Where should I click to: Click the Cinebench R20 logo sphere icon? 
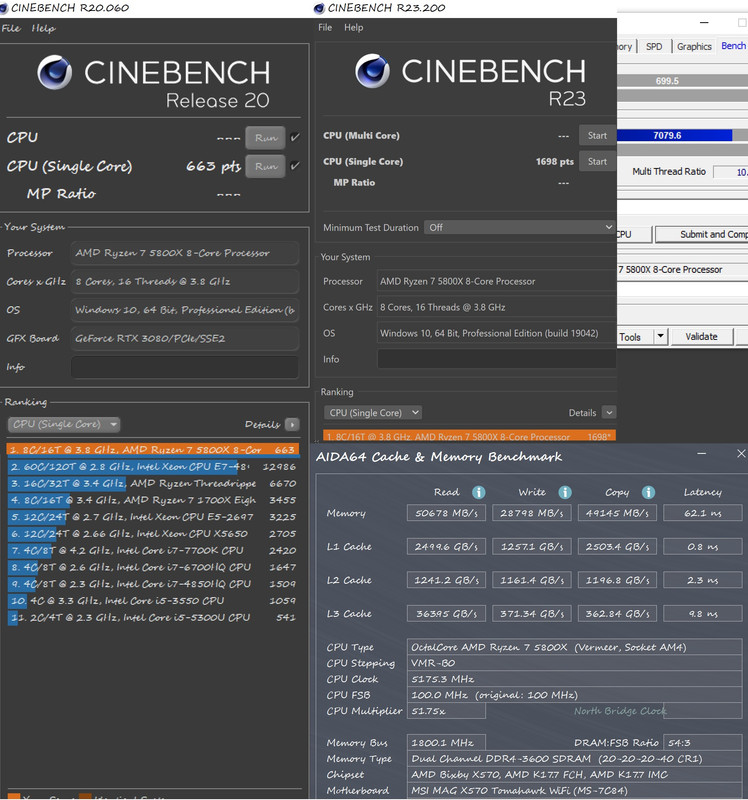coord(55,72)
